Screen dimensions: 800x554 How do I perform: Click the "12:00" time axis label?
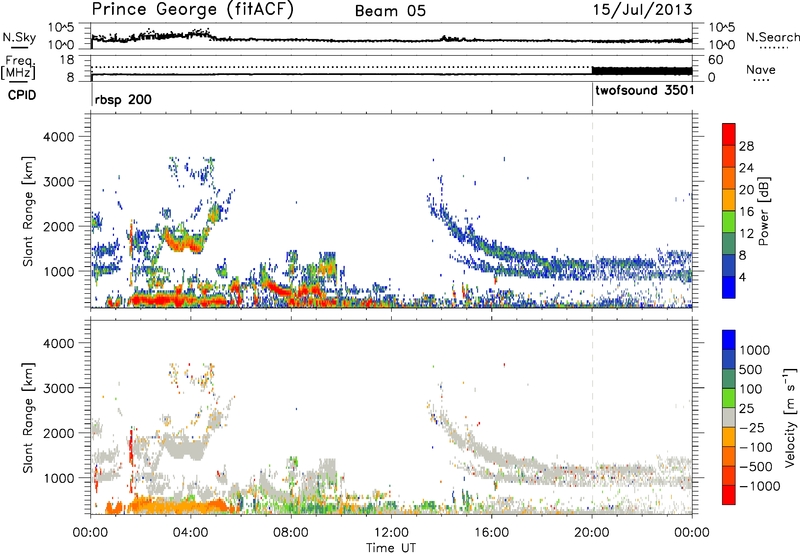click(391, 533)
